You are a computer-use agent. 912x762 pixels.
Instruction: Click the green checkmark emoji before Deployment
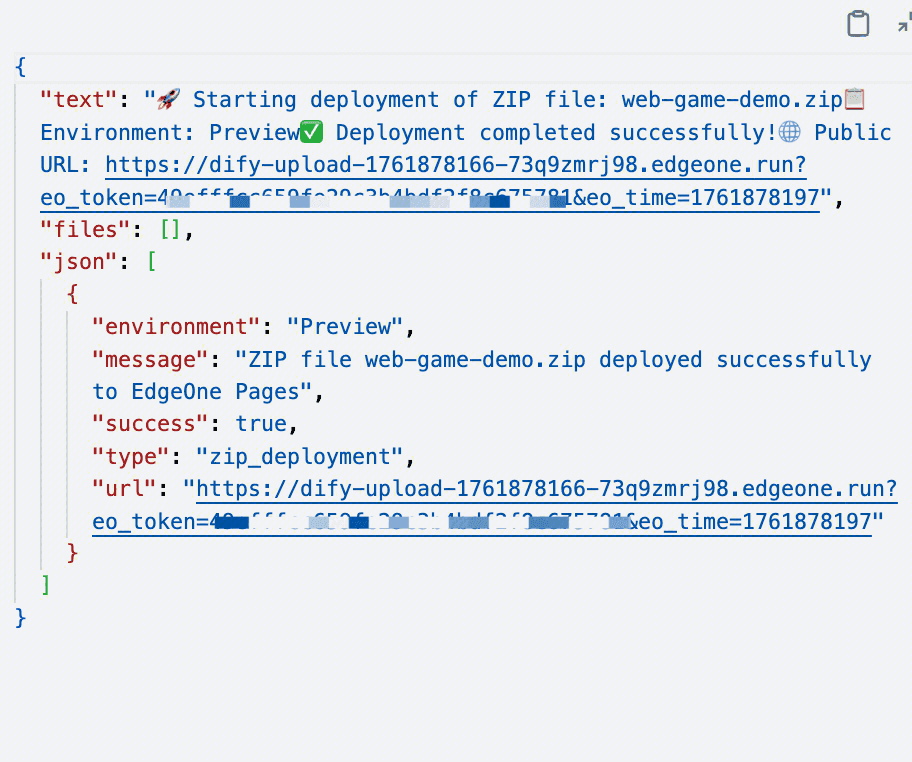(313, 133)
